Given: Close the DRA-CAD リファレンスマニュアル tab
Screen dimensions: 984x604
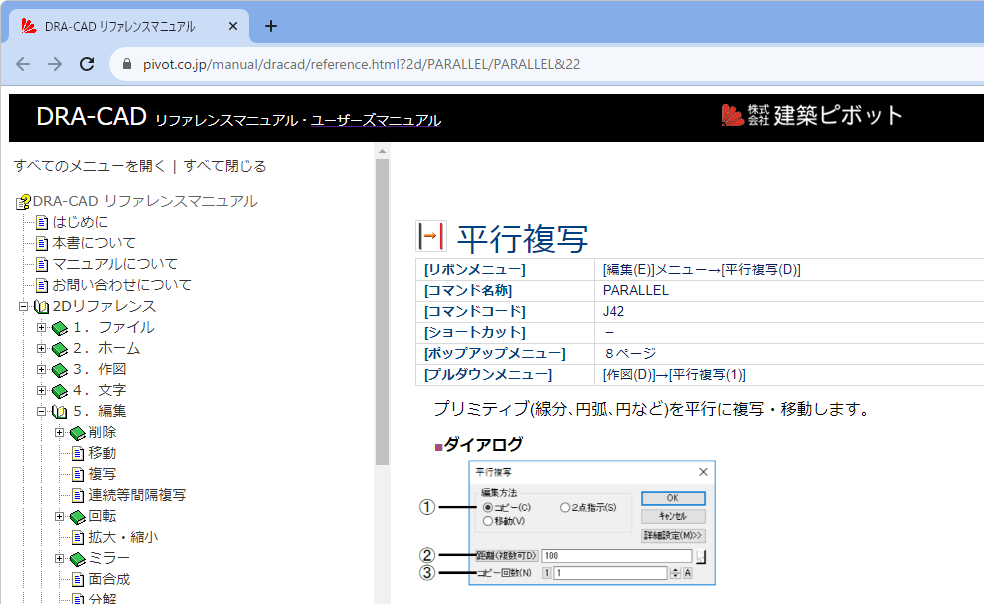Looking at the screenshot, I should [233, 26].
